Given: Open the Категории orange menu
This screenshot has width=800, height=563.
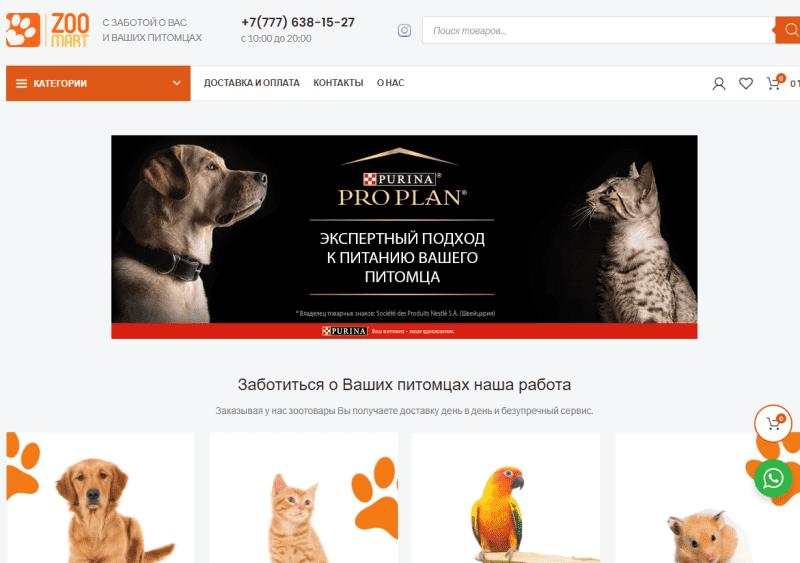Looking at the screenshot, I should point(98,83).
